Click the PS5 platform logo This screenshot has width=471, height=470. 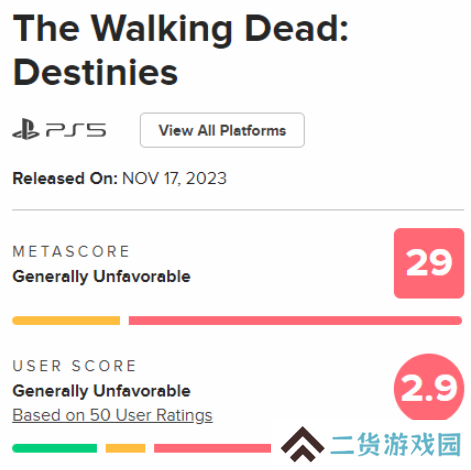(59, 129)
